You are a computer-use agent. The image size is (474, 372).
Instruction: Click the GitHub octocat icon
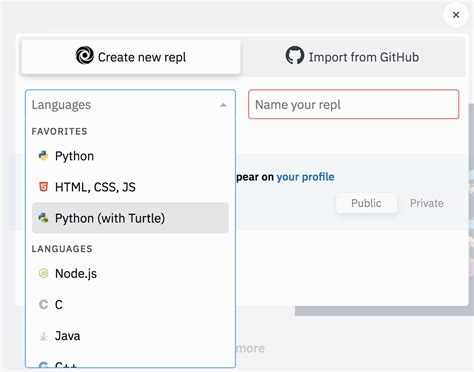tap(295, 55)
